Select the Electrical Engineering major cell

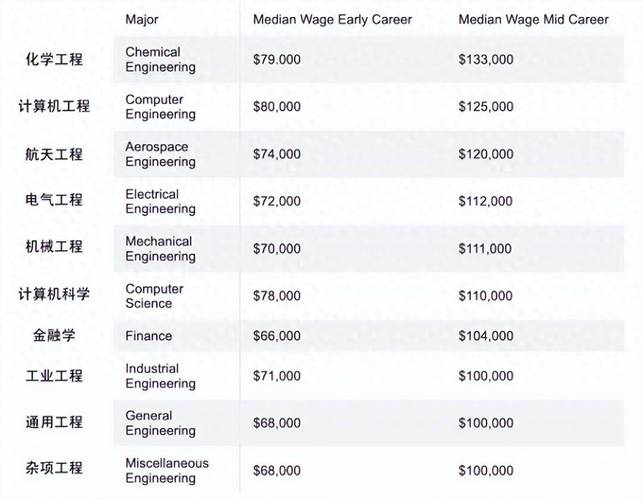coord(160,201)
